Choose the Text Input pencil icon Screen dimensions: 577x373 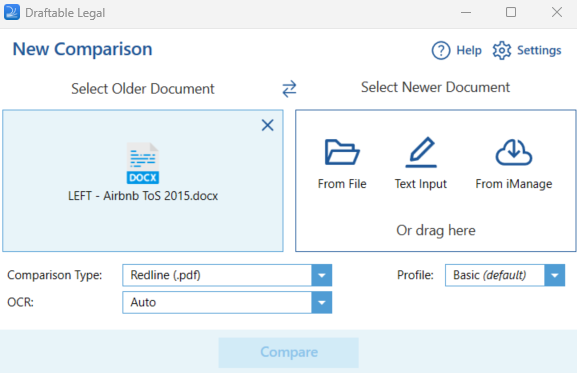click(x=421, y=152)
